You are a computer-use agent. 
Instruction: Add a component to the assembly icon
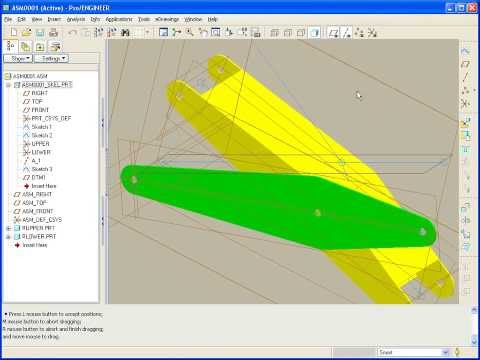(x=465, y=123)
